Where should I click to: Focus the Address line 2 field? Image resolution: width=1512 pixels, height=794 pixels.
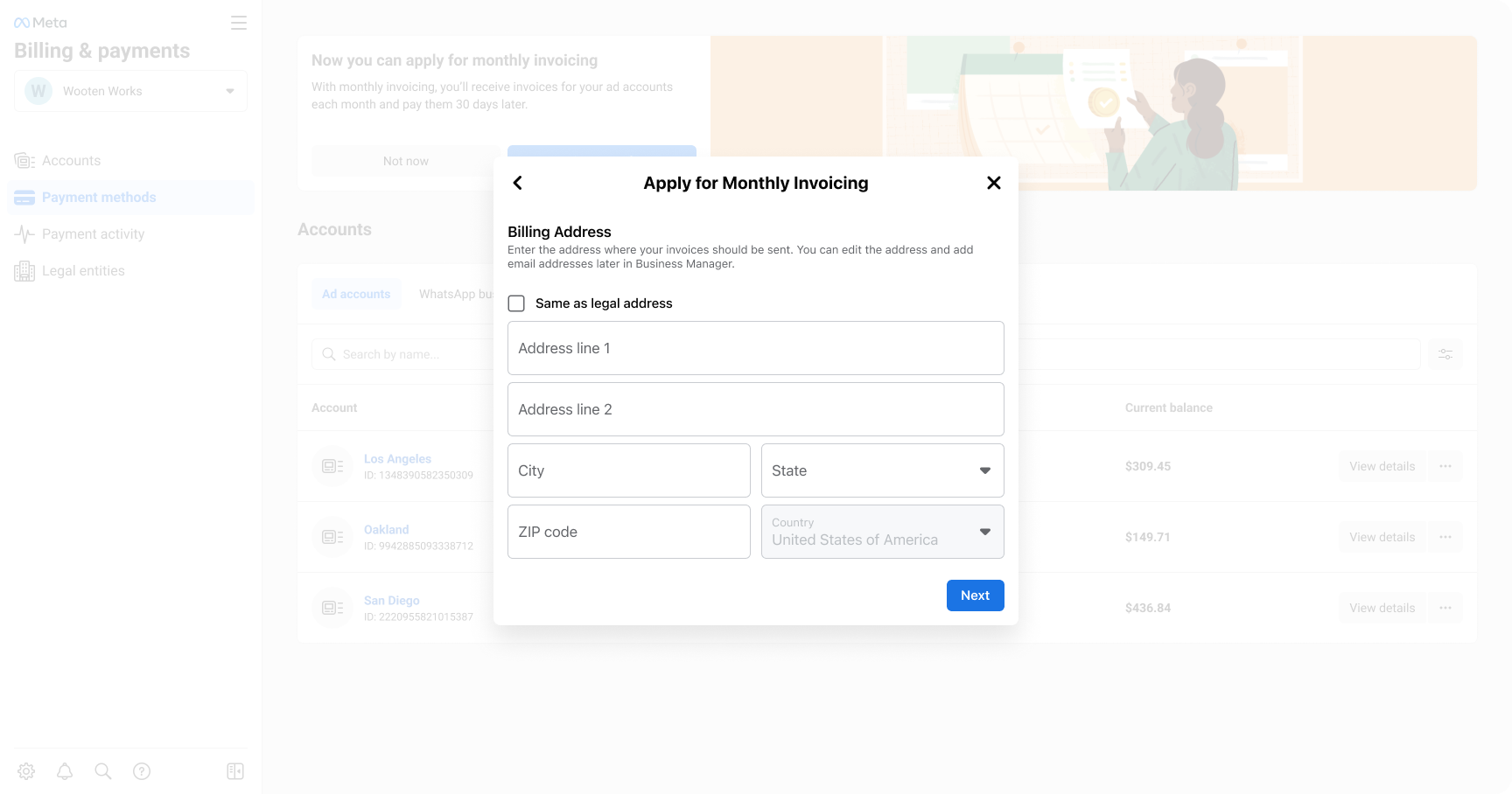coord(756,409)
